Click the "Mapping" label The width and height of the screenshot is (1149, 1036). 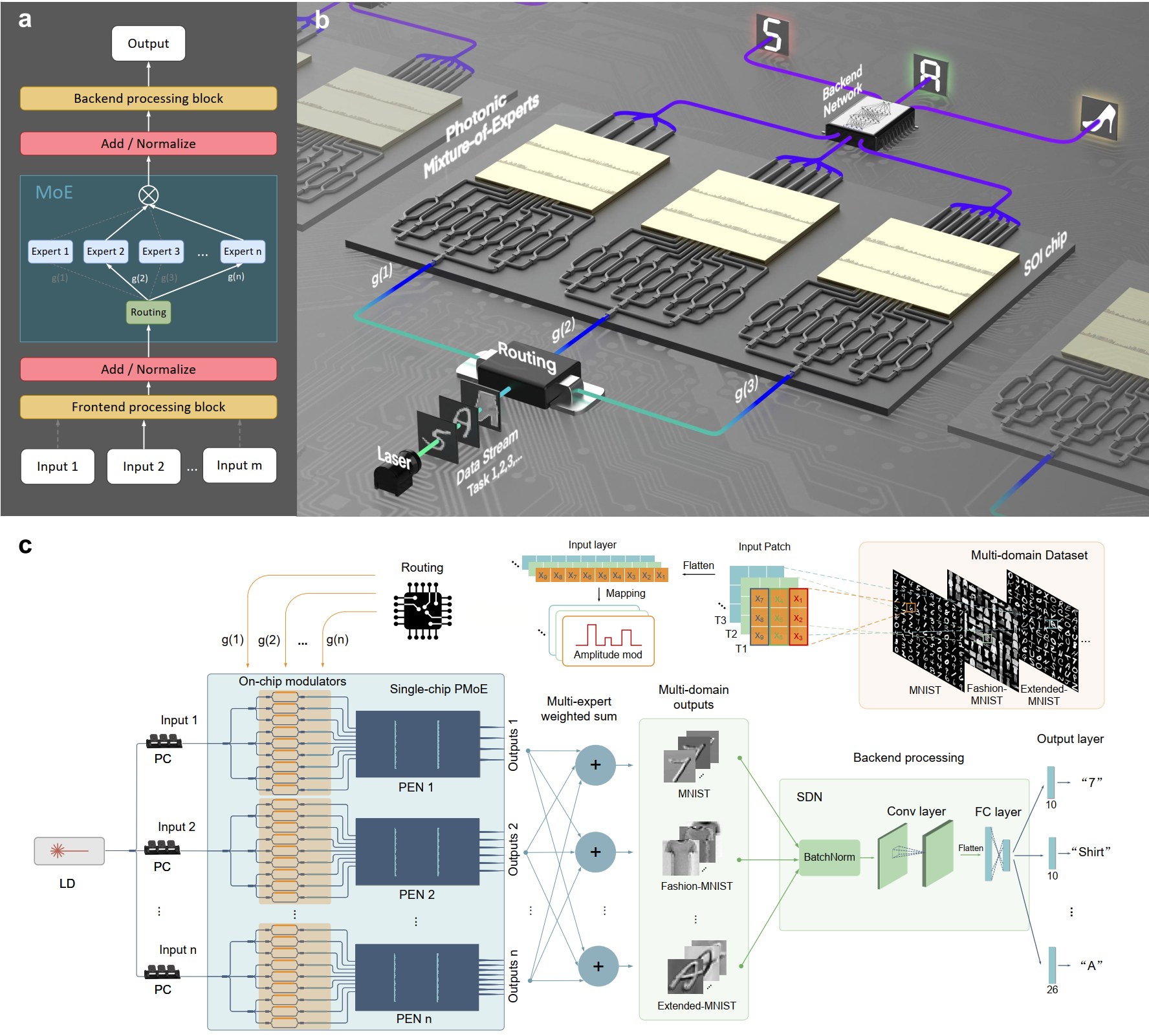point(626,594)
